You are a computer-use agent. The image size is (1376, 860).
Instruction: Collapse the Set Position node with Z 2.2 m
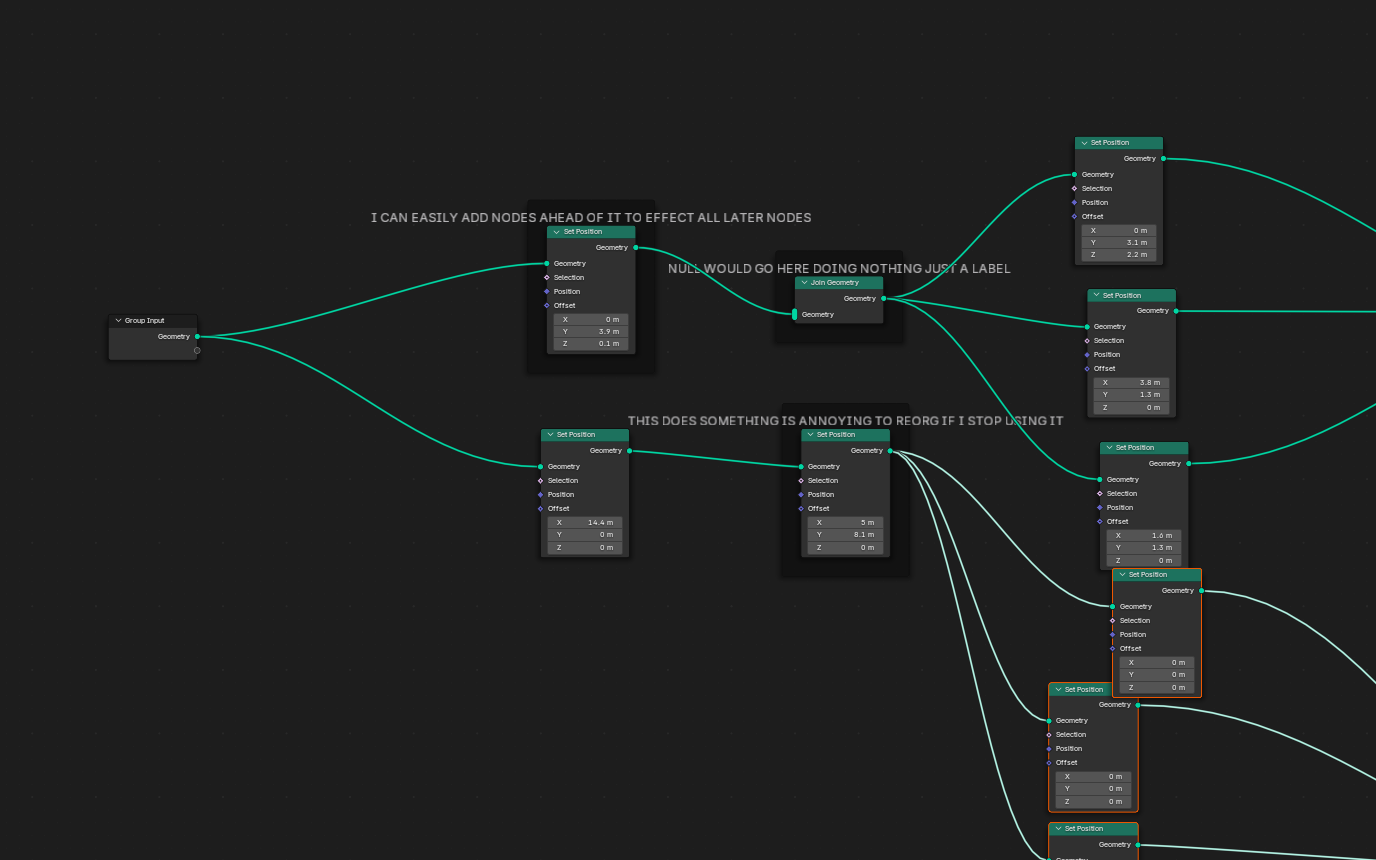click(1084, 143)
